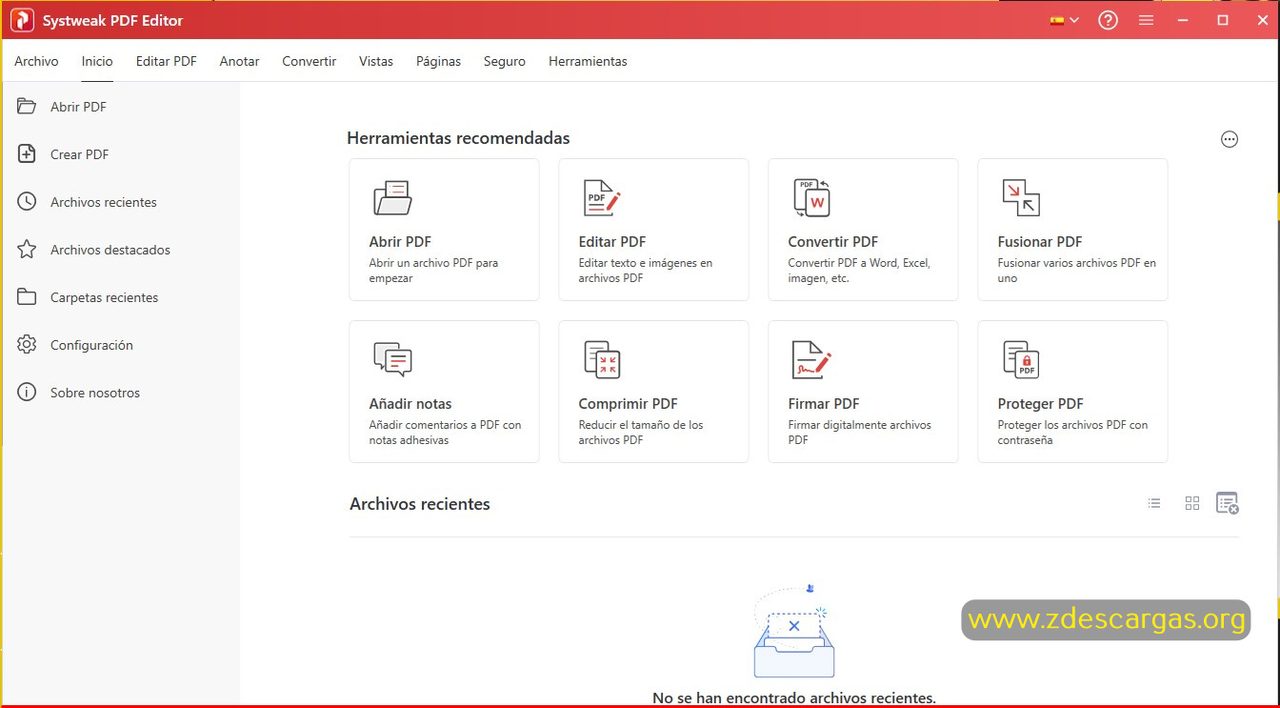Click the info icon for Sobre nosotros

coord(27,392)
